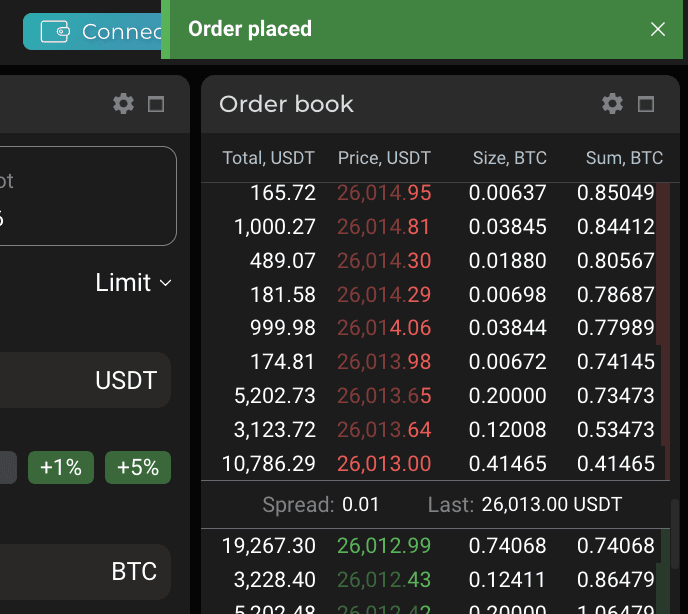Select bid price 26,012.99 row

tap(435, 546)
